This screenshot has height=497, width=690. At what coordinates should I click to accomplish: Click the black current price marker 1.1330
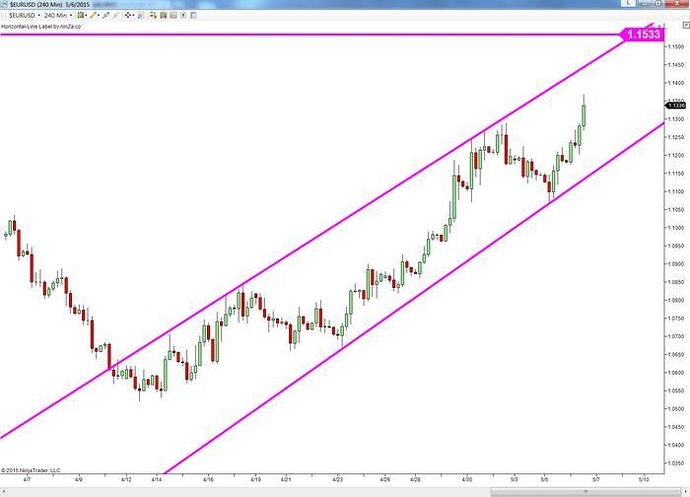[x=675, y=105]
